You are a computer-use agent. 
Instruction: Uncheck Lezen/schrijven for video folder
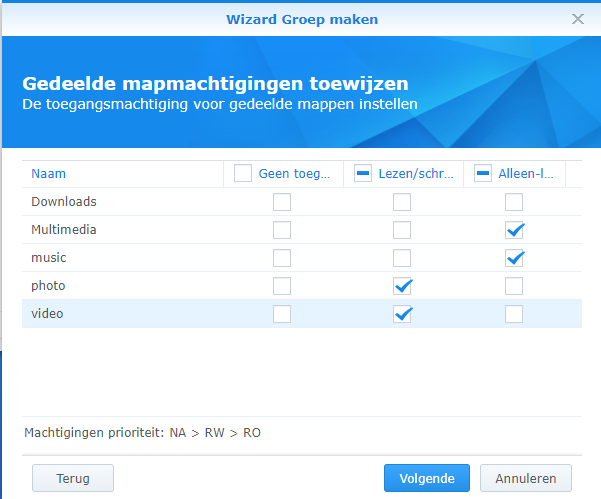[402, 314]
